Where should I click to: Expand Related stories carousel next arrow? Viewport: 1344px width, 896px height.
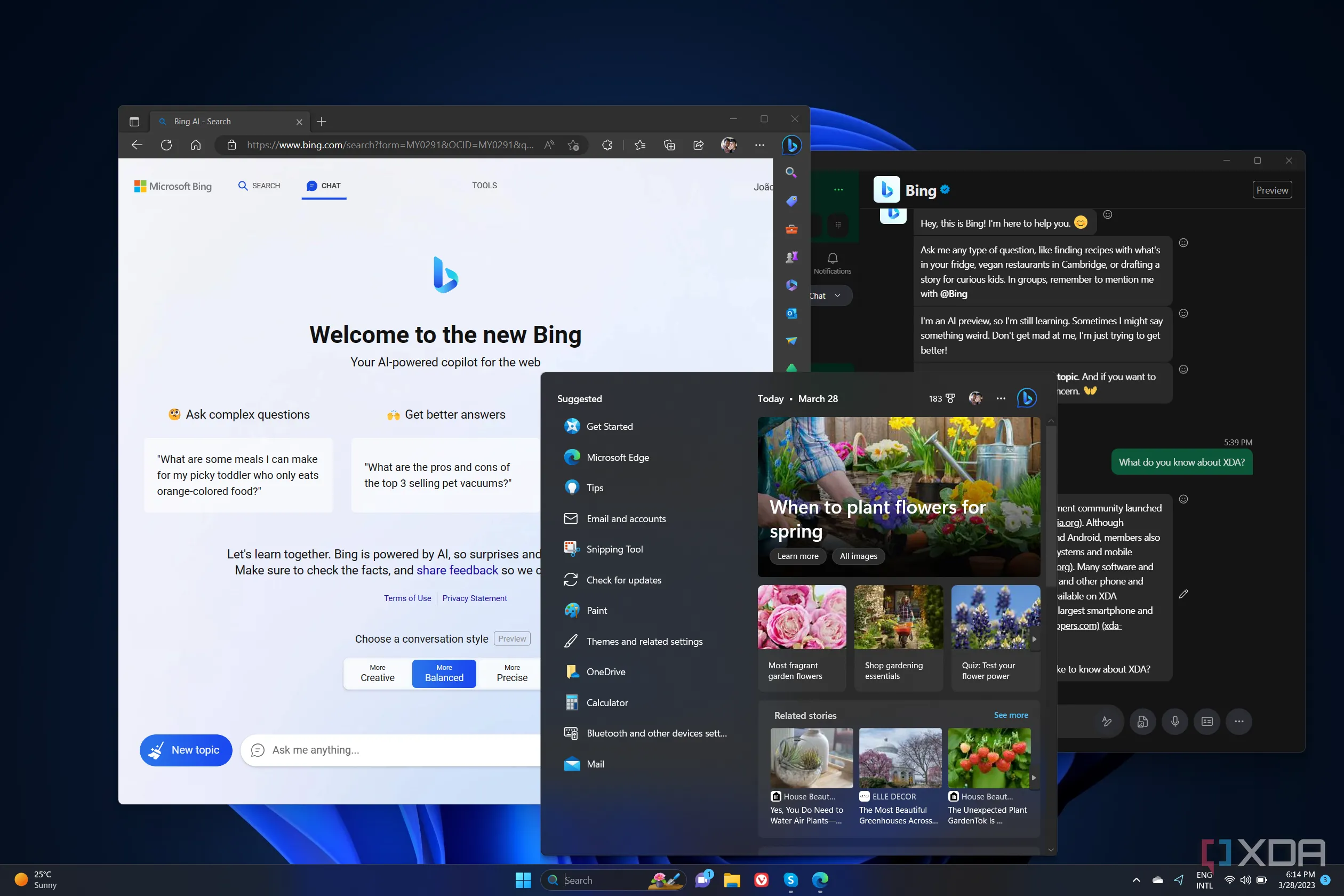pos(1033,778)
